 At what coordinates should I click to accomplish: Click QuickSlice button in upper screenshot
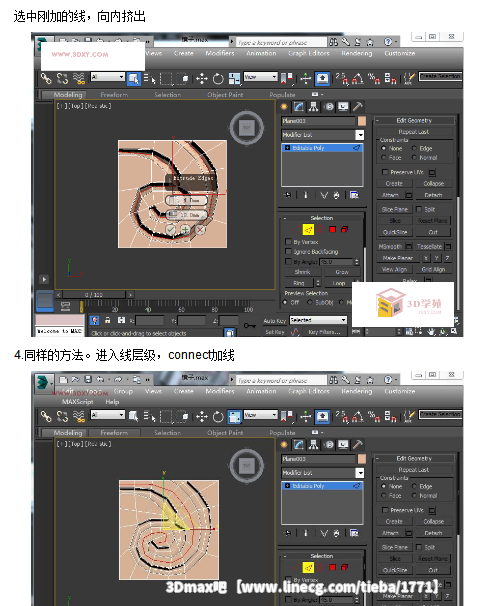(395, 232)
